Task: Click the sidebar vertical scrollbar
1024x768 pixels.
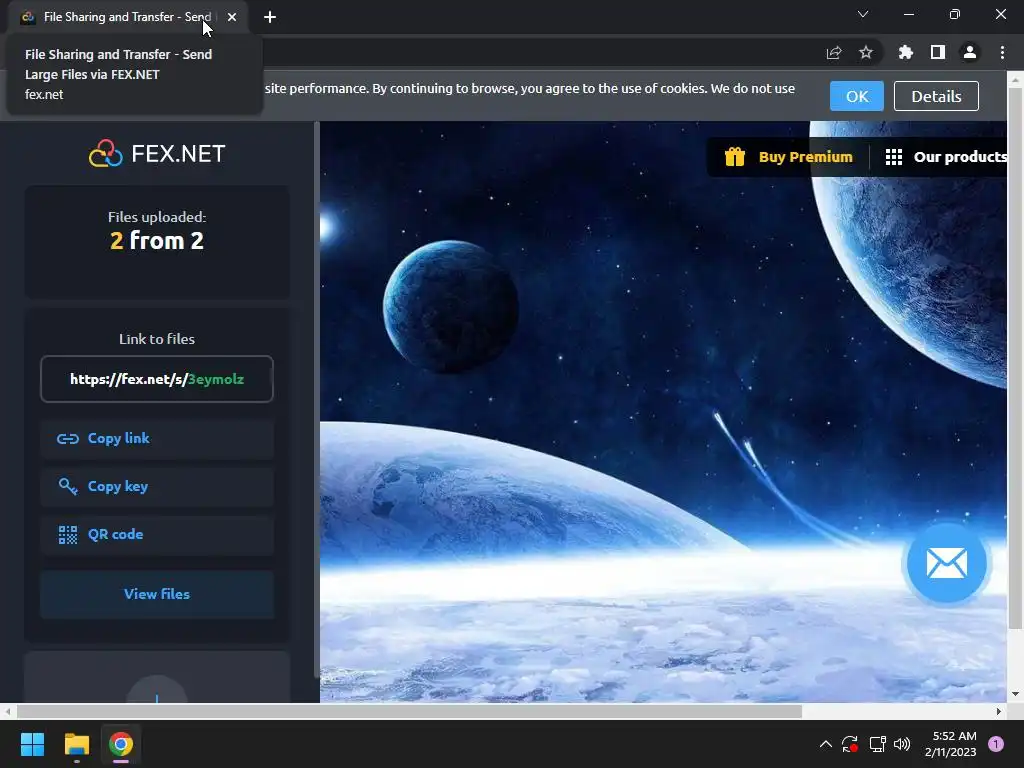Action: point(317,400)
